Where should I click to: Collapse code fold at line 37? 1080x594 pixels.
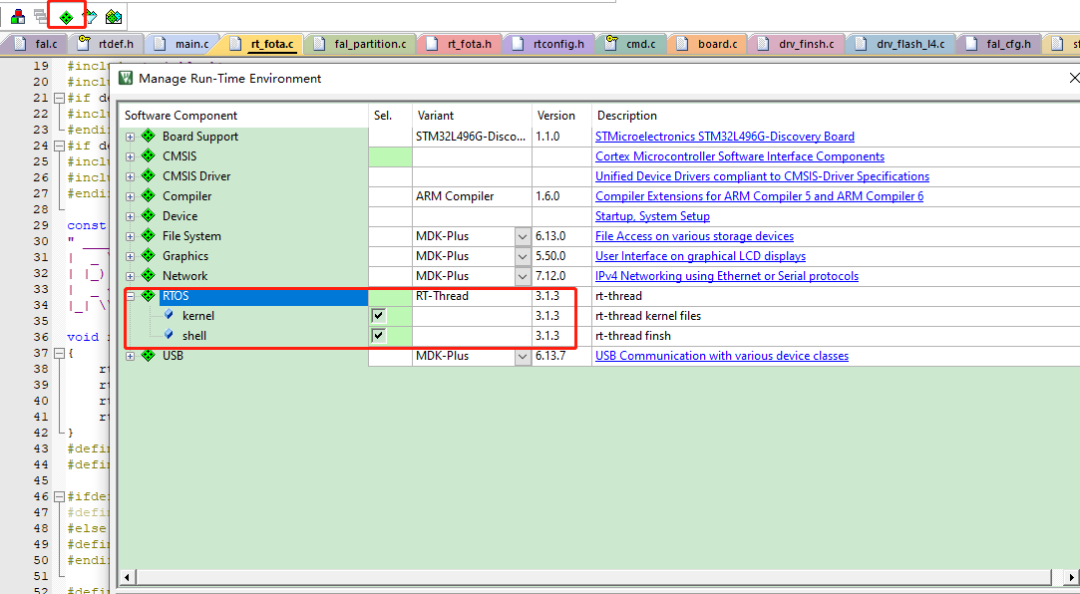coord(59,353)
